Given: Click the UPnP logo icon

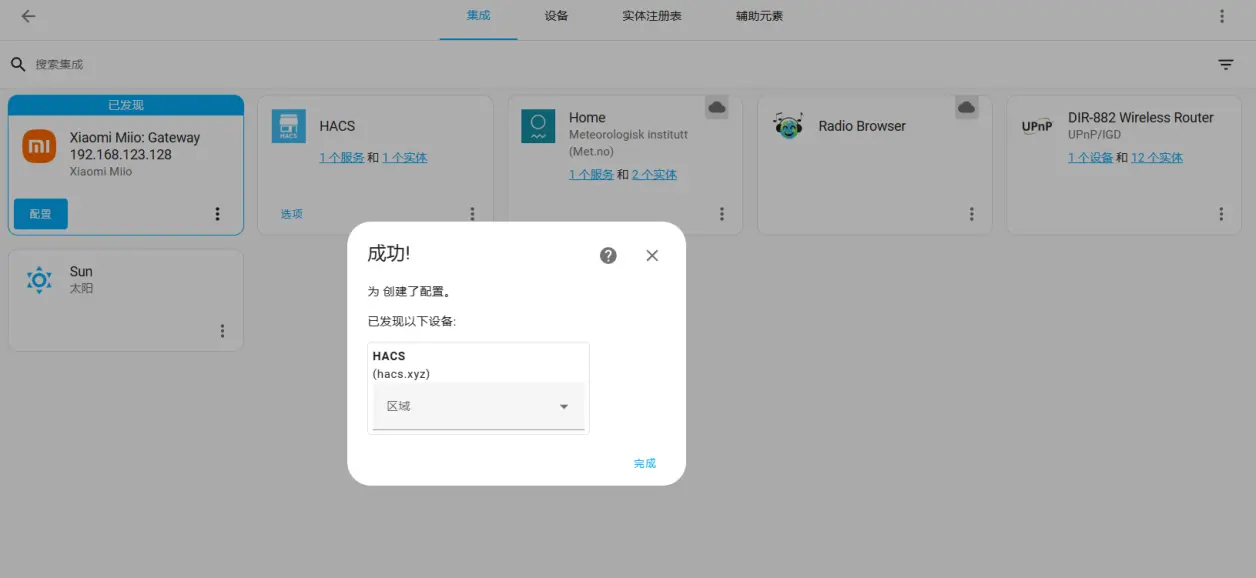Looking at the screenshot, I should point(1037,126).
